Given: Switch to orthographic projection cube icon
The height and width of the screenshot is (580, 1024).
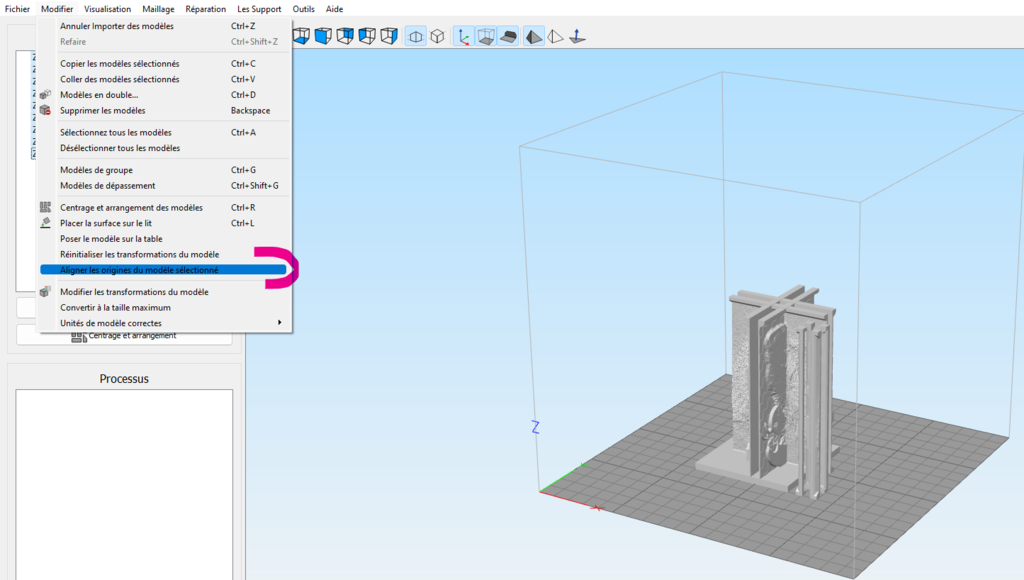Looking at the screenshot, I should 437,37.
